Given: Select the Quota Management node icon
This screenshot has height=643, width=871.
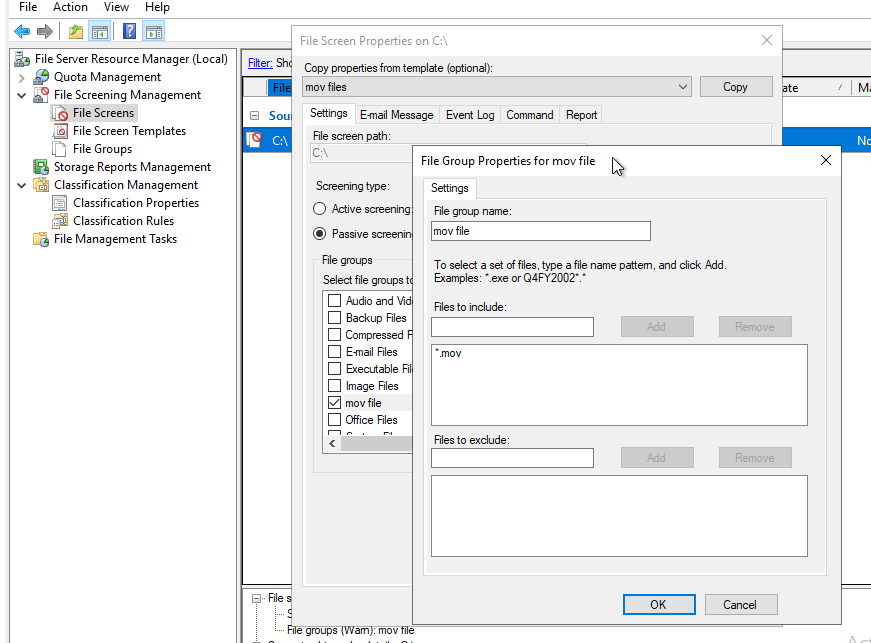Looking at the screenshot, I should point(42,77).
